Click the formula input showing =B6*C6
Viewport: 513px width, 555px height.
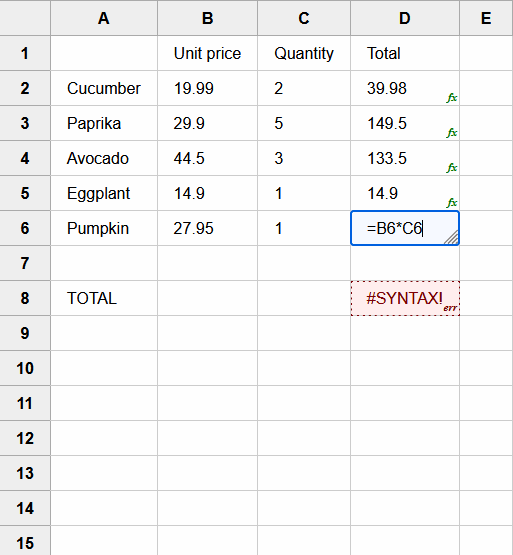pyautogui.click(x=405, y=228)
